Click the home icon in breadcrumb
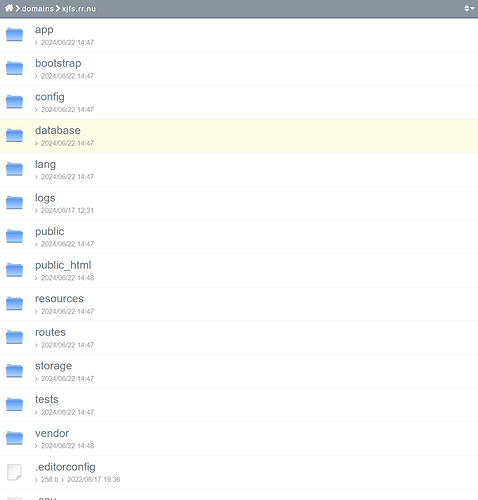The width and height of the screenshot is (478, 500). coord(9,8)
